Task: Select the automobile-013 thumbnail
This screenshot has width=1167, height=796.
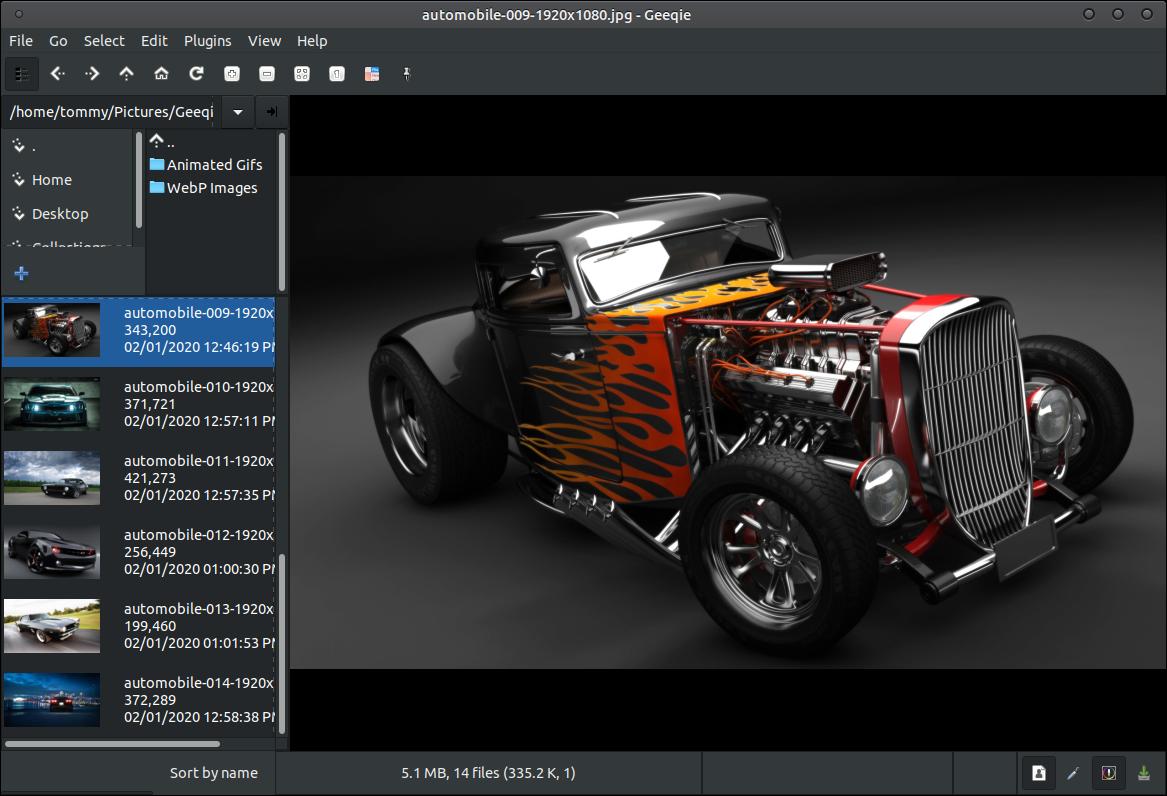Action: coord(52,626)
